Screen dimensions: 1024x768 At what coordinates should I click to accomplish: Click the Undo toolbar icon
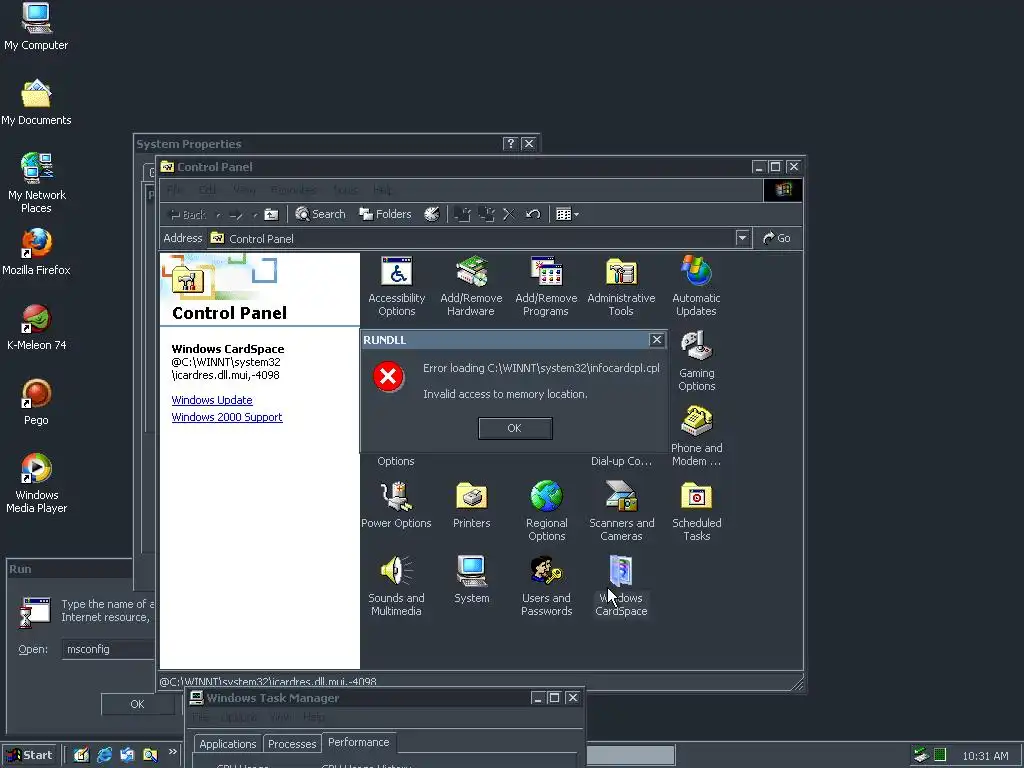(533, 214)
